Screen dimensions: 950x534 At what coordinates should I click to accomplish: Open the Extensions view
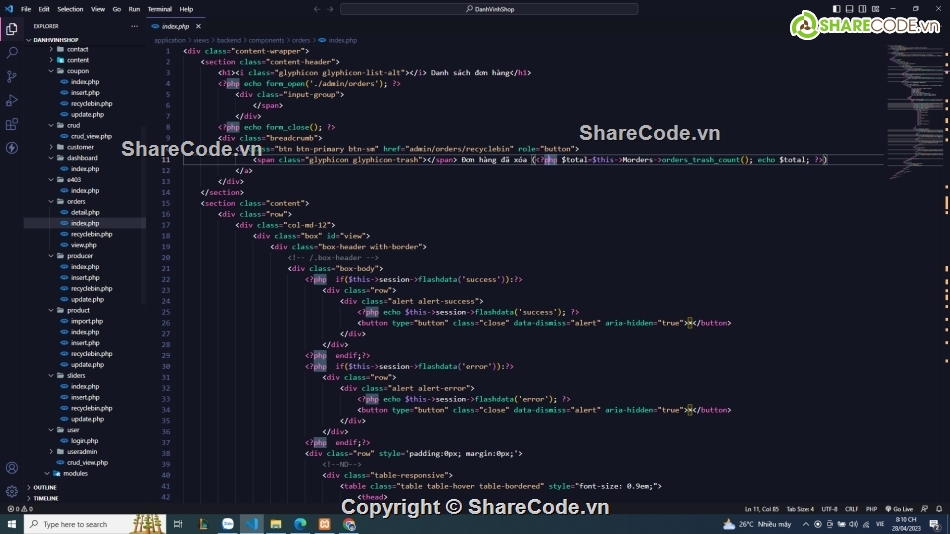12,124
